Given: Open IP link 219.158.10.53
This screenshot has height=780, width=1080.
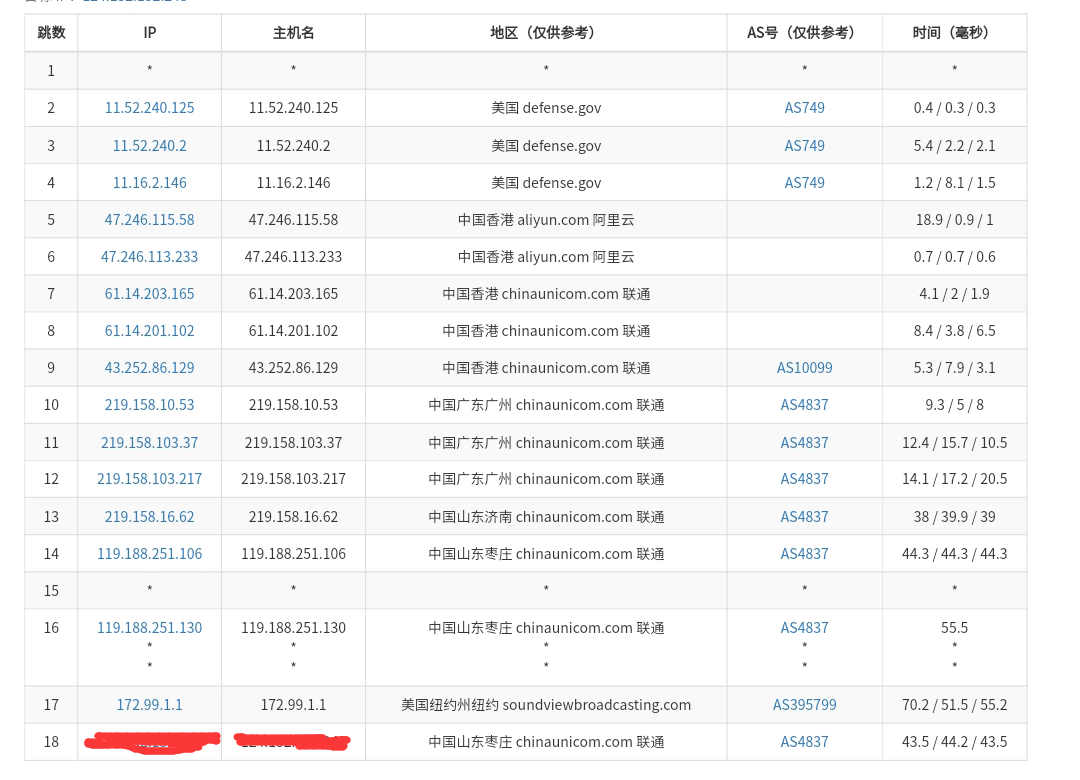Looking at the screenshot, I should [149, 405].
